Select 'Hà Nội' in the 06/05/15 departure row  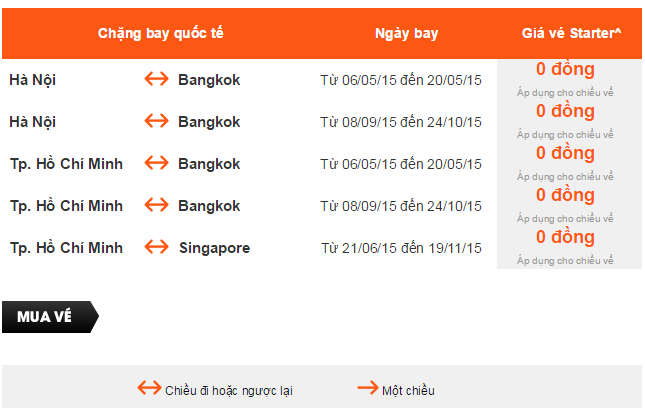[x=32, y=79]
